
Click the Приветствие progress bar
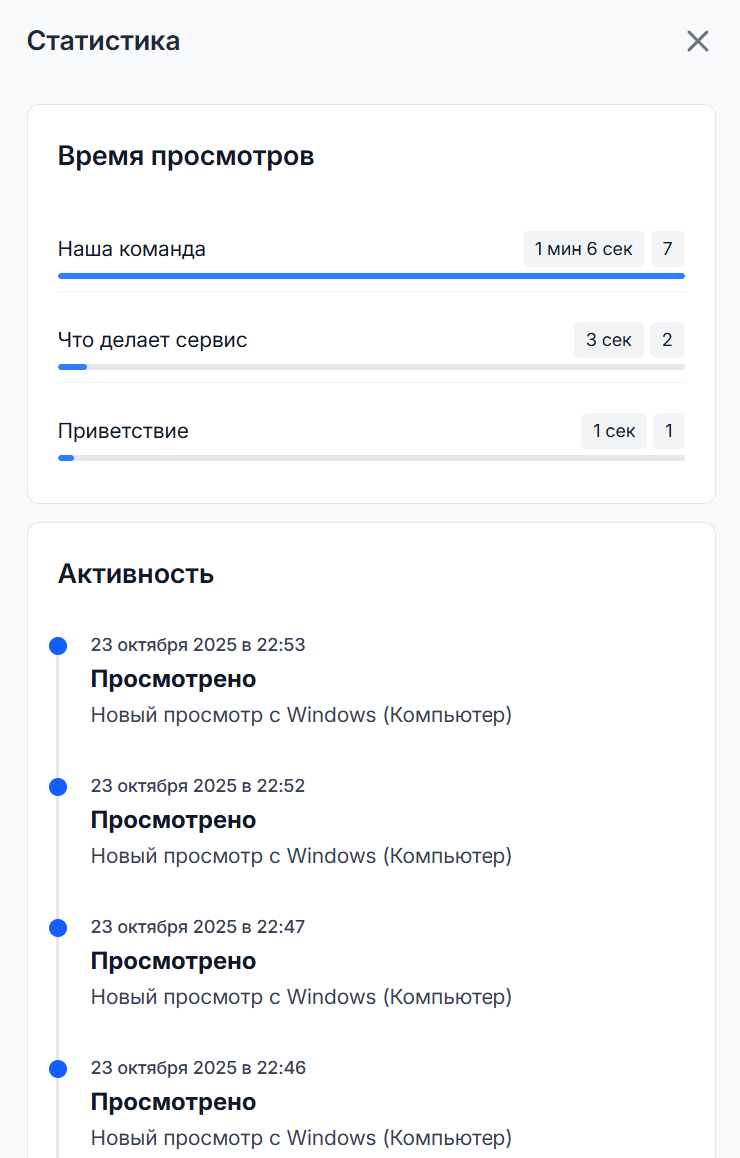370,458
